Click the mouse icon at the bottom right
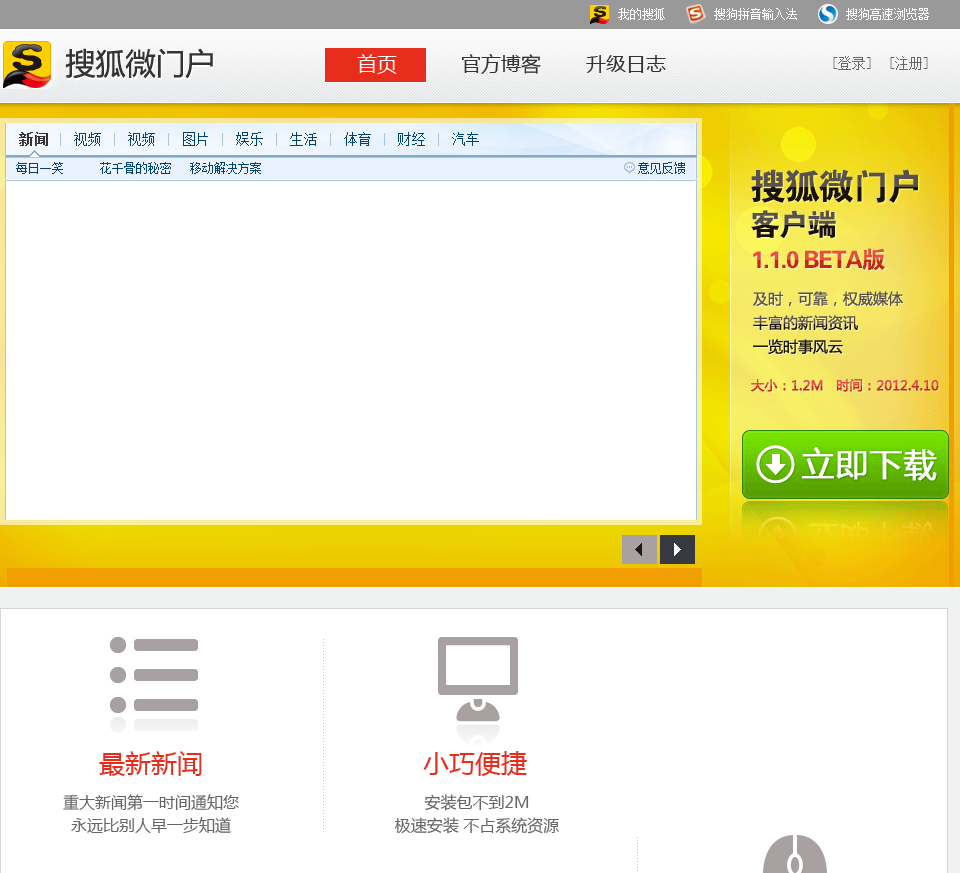Screen dimensions: 960x873 coord(795,853)
